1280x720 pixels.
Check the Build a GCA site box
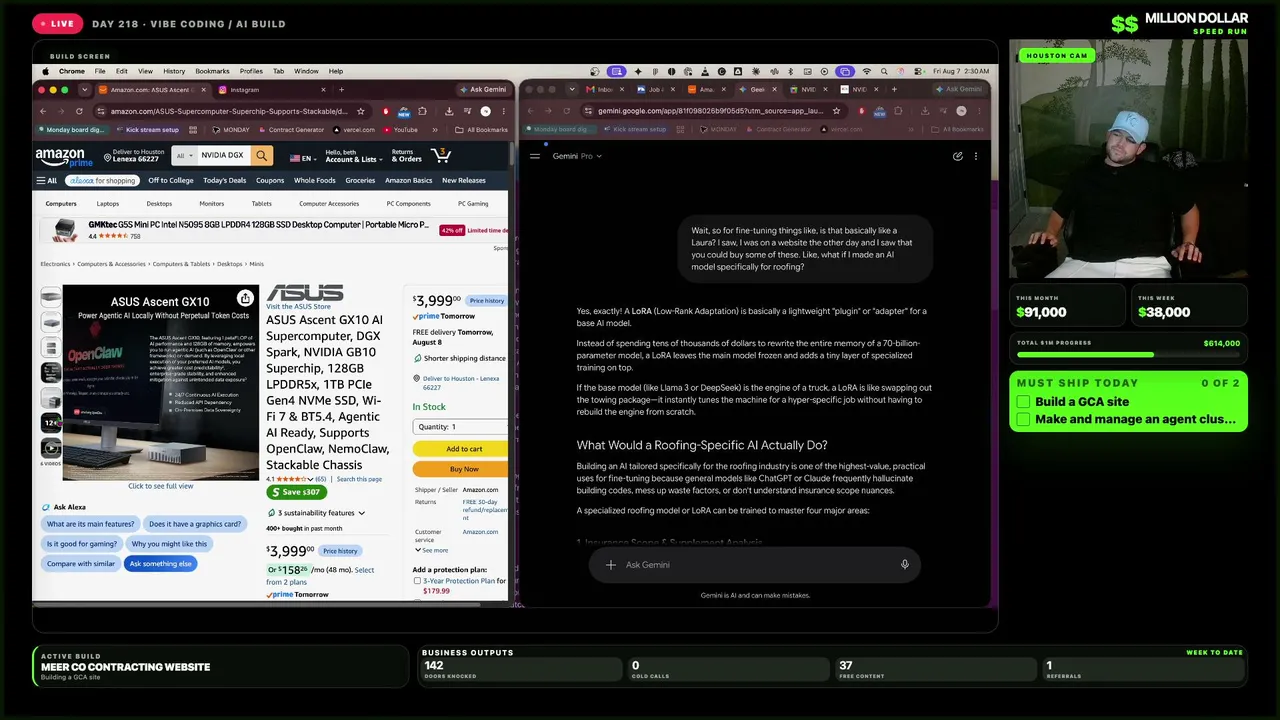1023,402
